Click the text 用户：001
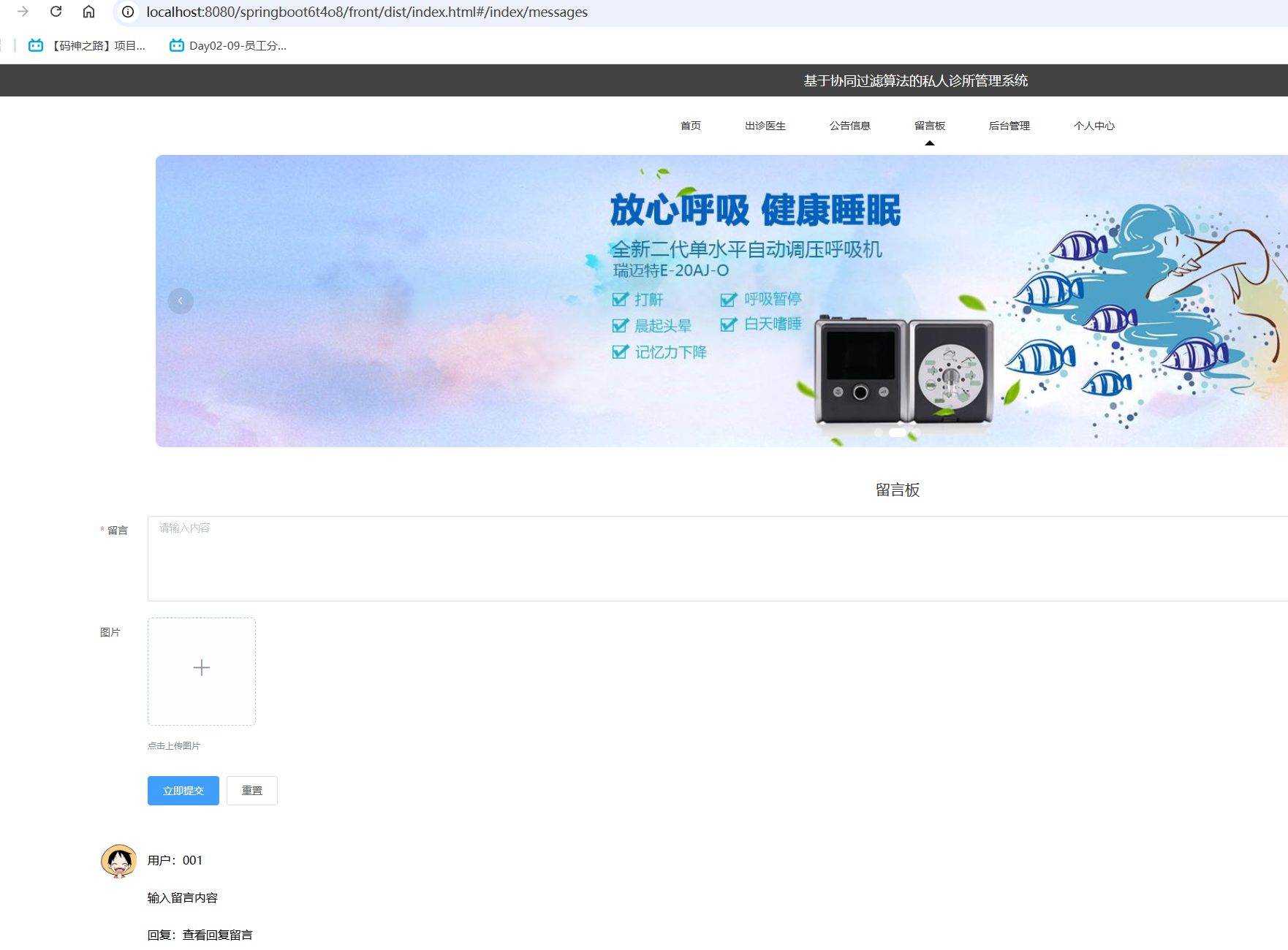 tap(175, 861)
